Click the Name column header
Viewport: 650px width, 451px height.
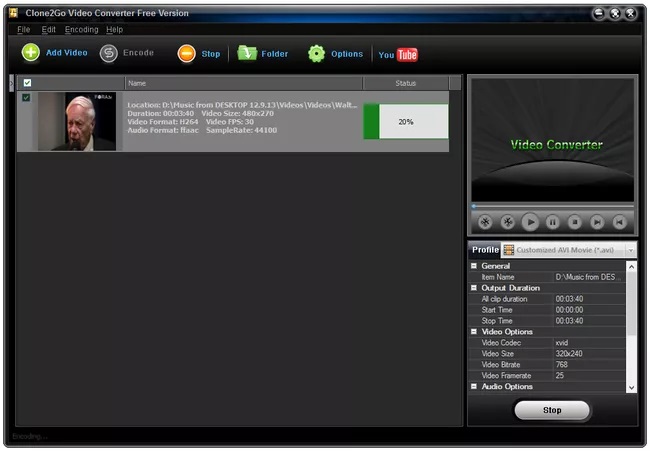[x=244, y=83]
